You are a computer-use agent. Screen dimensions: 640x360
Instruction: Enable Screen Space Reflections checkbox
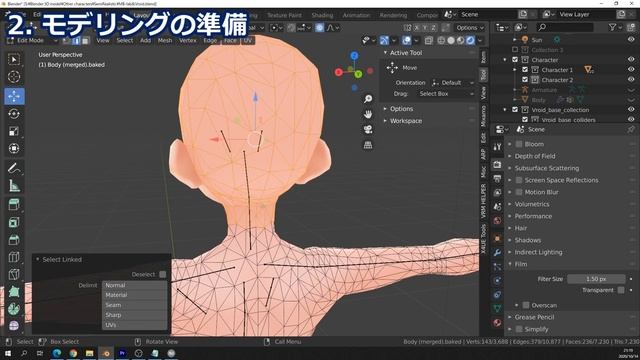pos(519,180)
